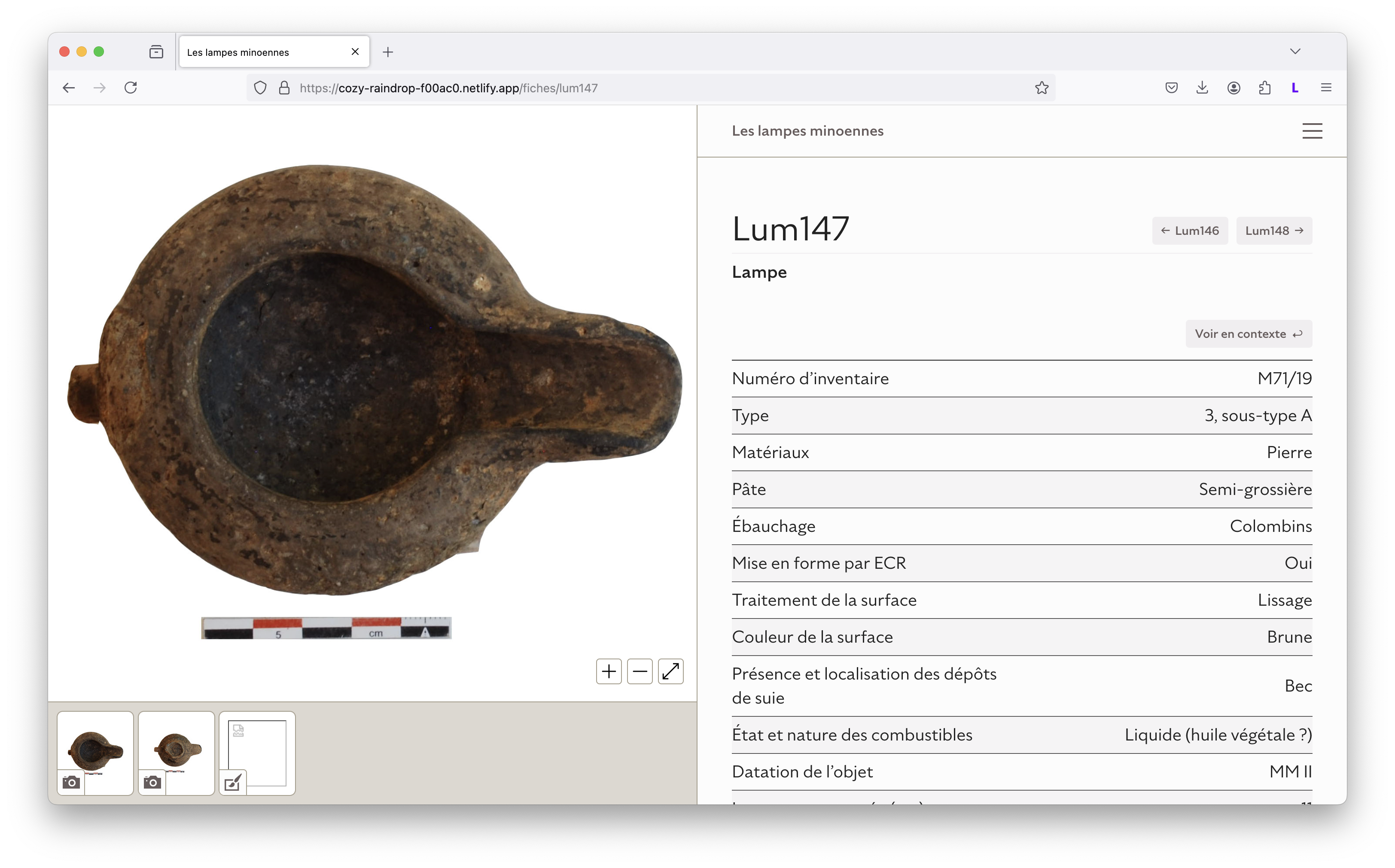Save page to Pocket
Screen dimensions: 1395x868
[1172, 88]
